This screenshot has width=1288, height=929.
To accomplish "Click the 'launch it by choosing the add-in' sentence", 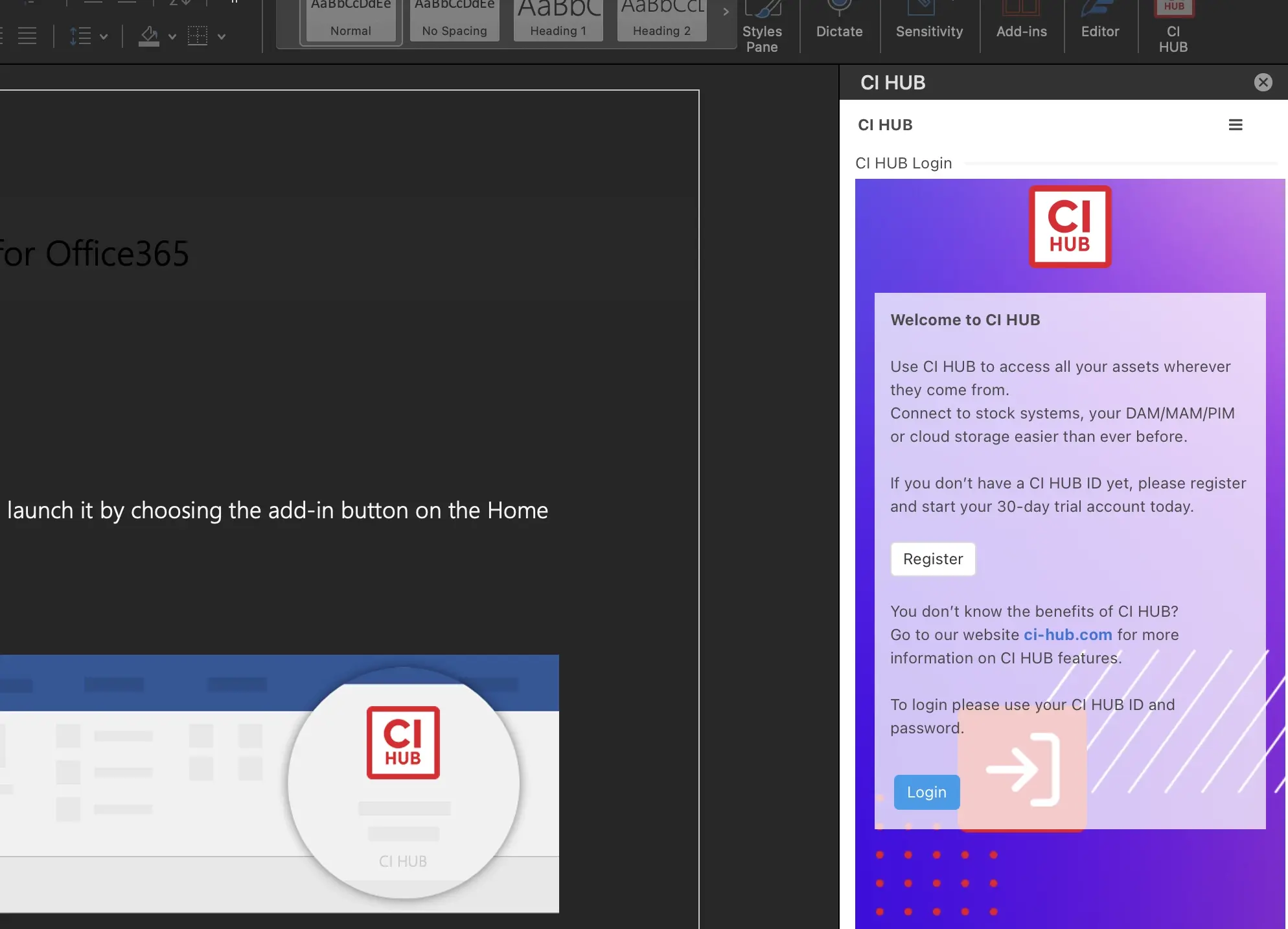I will click(277, 510).
